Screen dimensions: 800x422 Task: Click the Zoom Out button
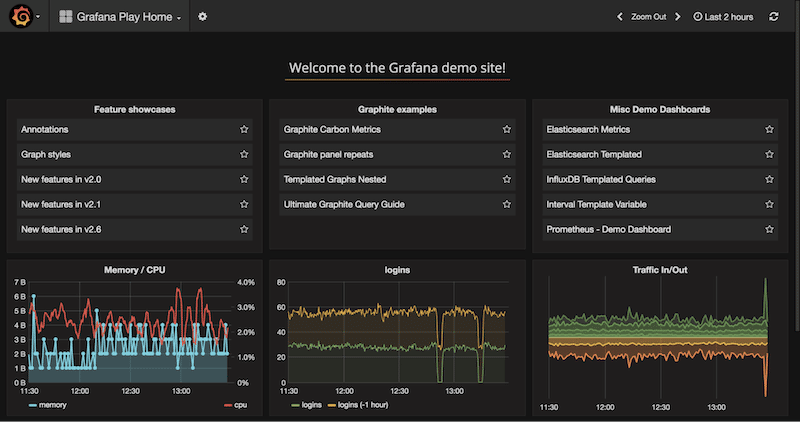[x=648, y=17]
